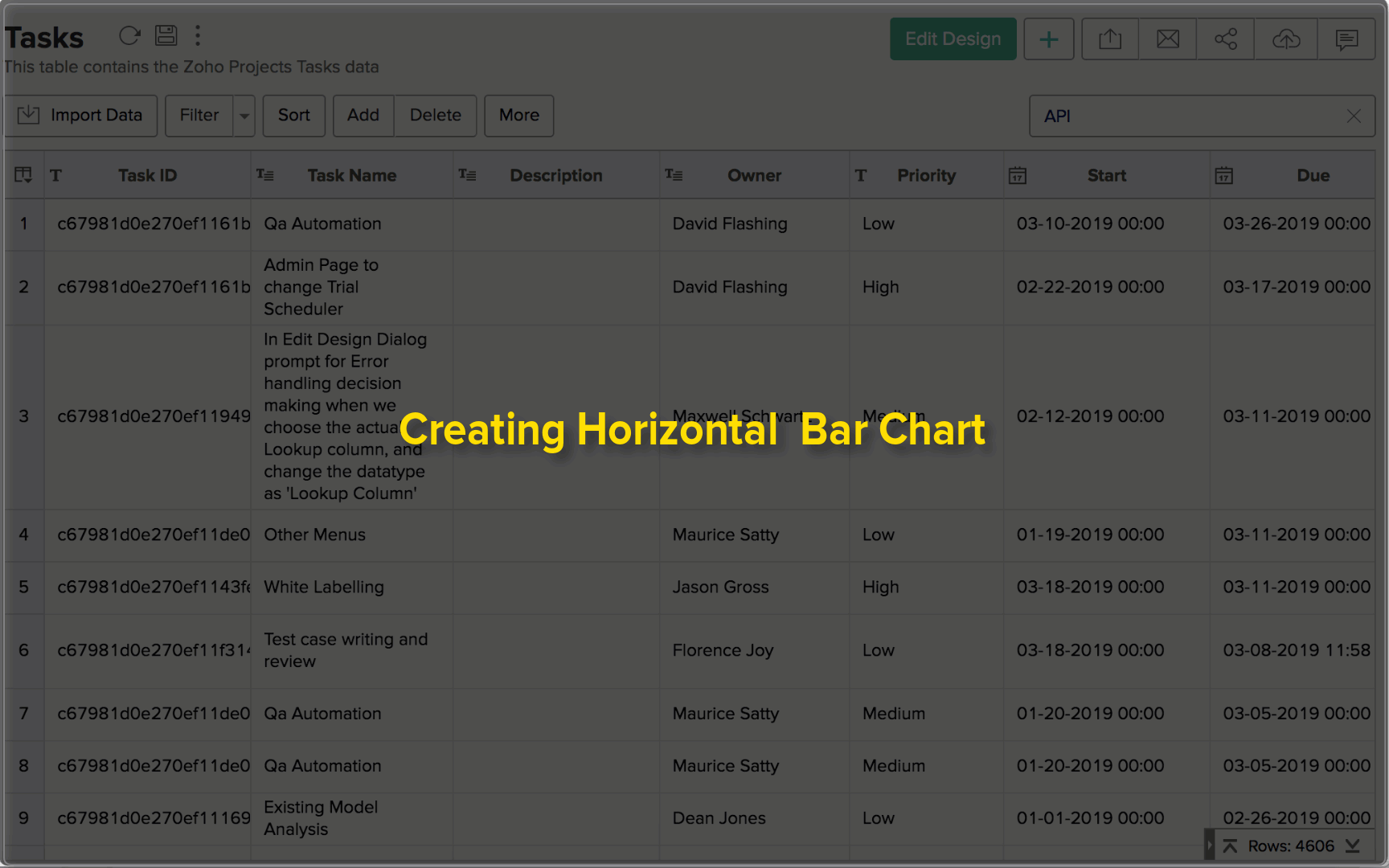Open the comments icon in top toolbar
Viewport: 1389px width, 868px height.
coord(1346,39)
